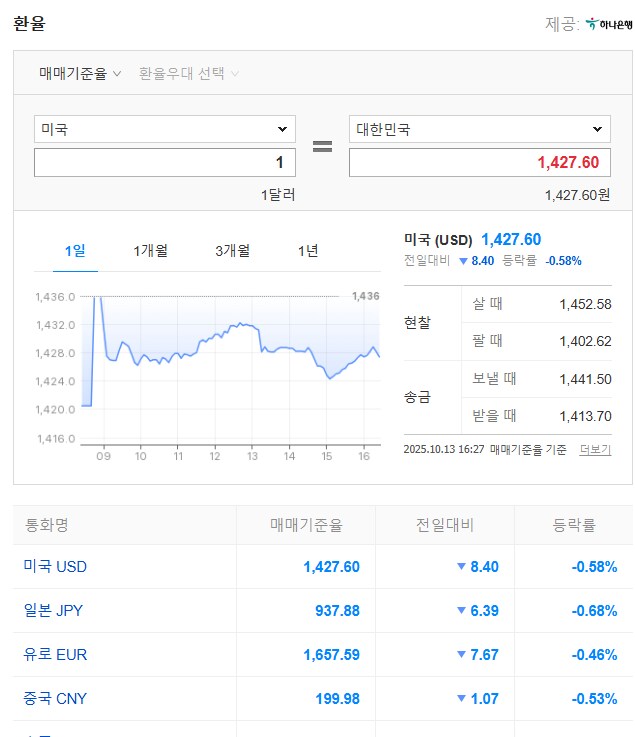This screenshot has height=737, width=635.
Task: Open the 유로 EUR currency link
Action: coord(55,655)
